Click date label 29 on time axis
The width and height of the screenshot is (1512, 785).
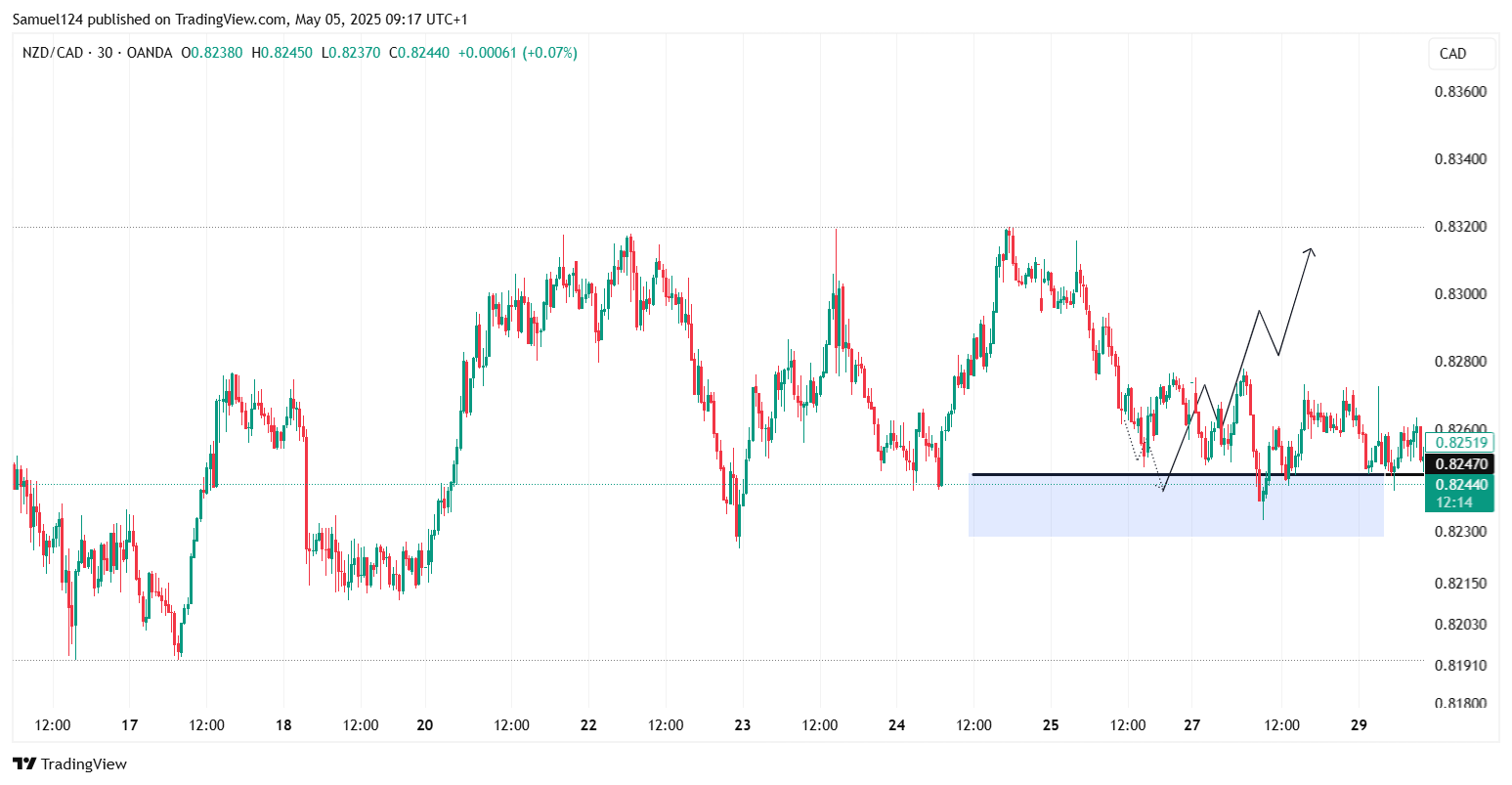1359,725
